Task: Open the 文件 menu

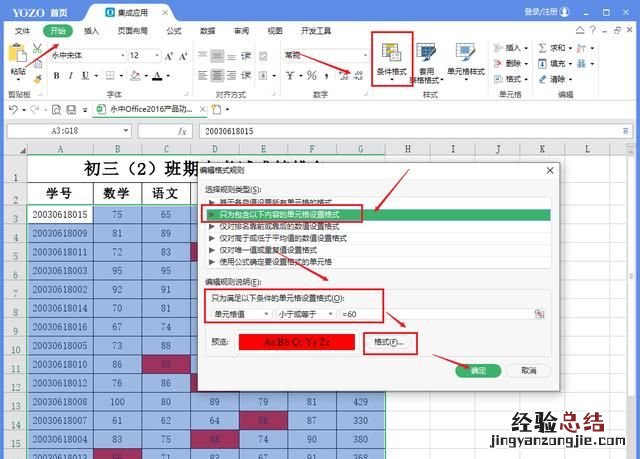Action: click(22, 31)
